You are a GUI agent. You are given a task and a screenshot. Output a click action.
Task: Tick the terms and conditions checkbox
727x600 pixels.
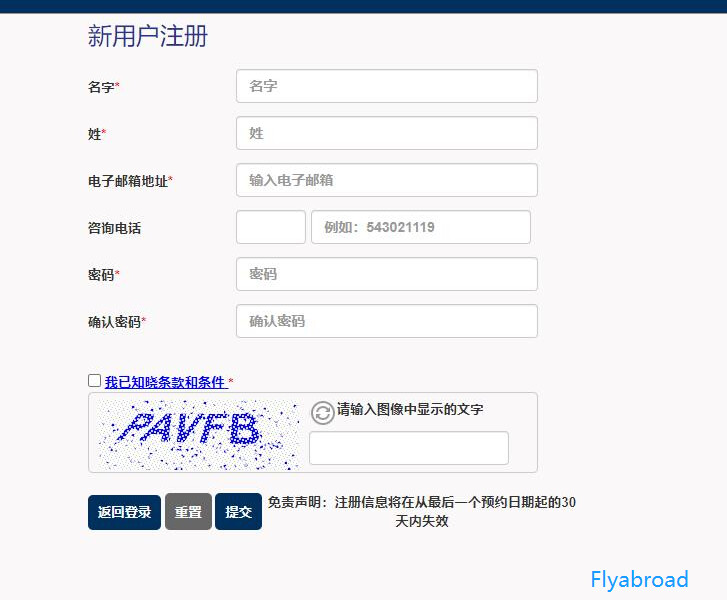coord(94,381)
